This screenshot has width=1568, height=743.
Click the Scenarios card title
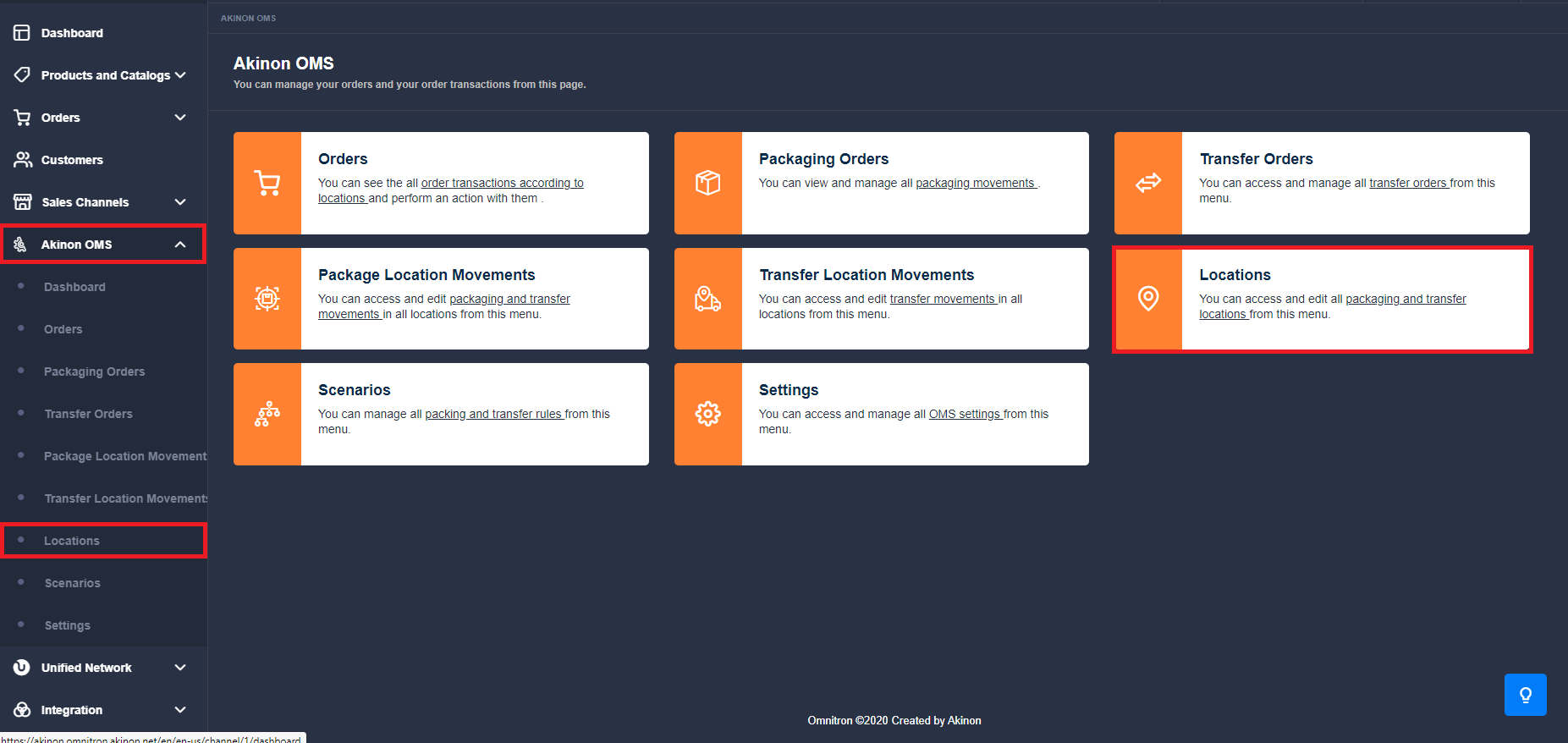(x=355, y=390)
